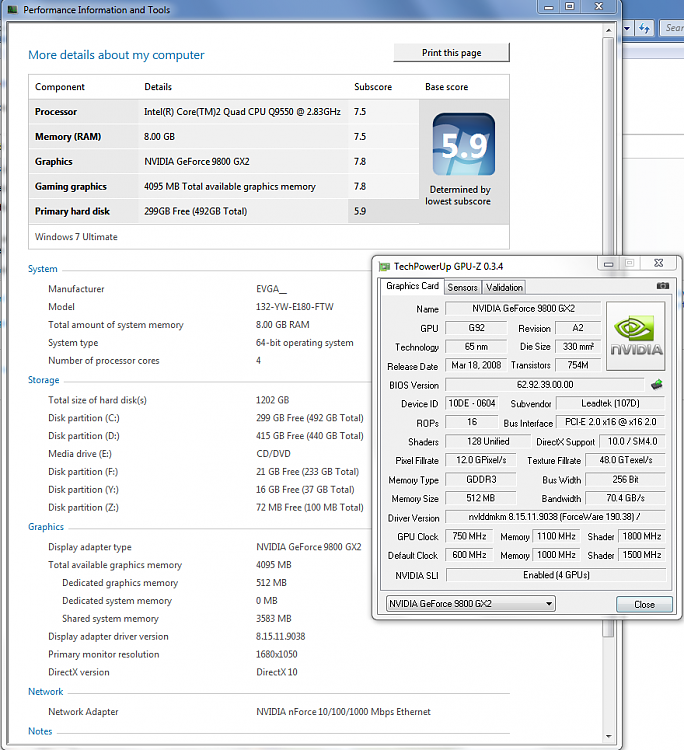Click the Manufacturer value EVGA__
Viewport: 684px width, 750px height.
tap(271, 289)
